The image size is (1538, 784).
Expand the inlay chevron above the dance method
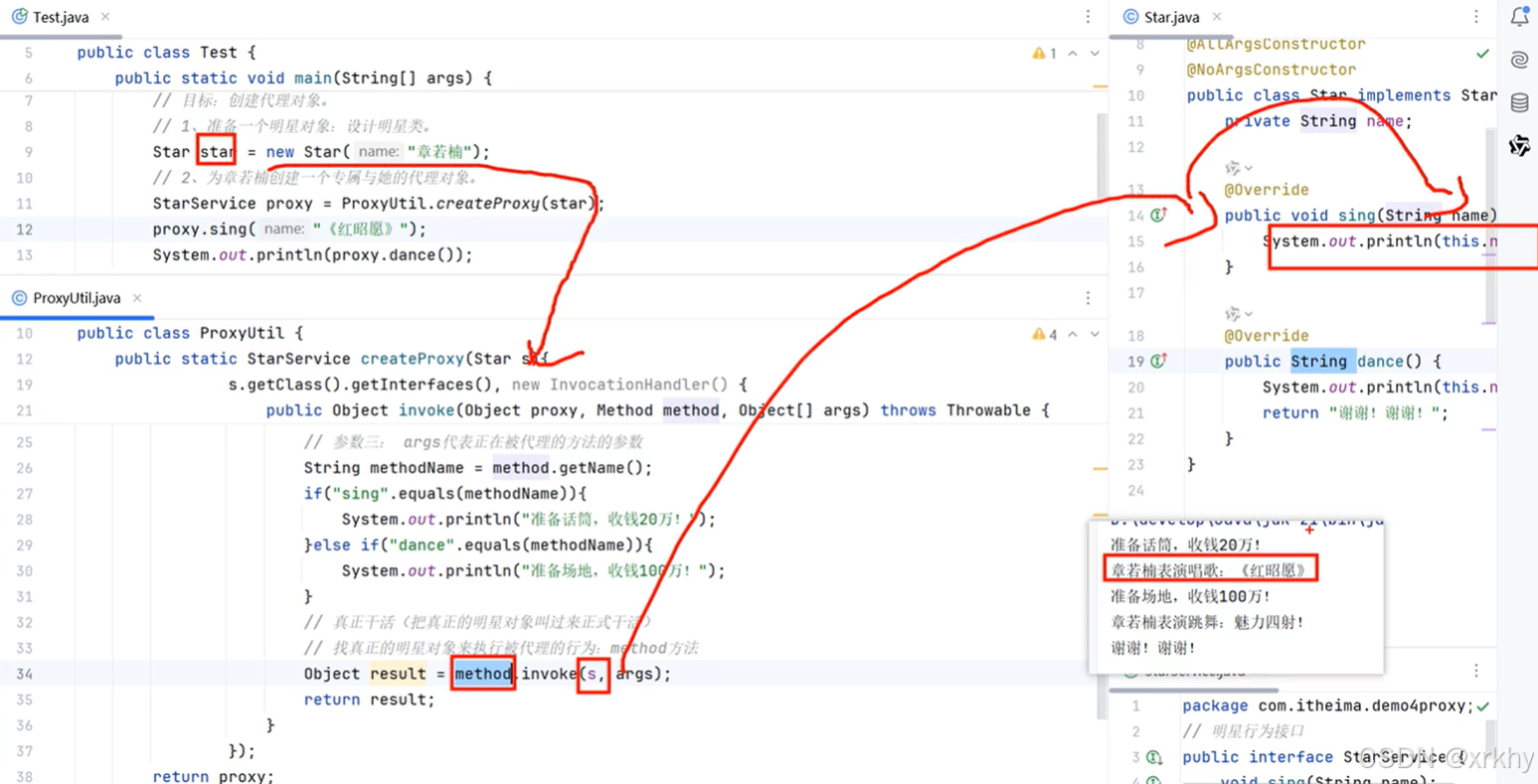[x=1249, y=315]
